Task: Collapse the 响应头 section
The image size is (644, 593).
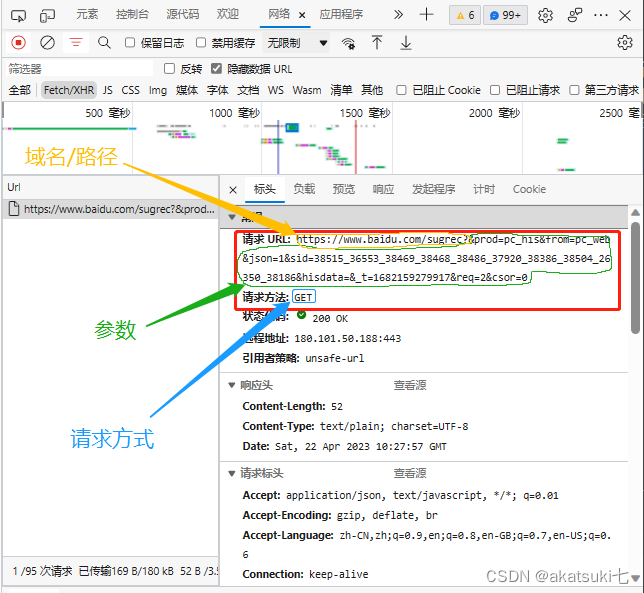Action: click(232, 385)
